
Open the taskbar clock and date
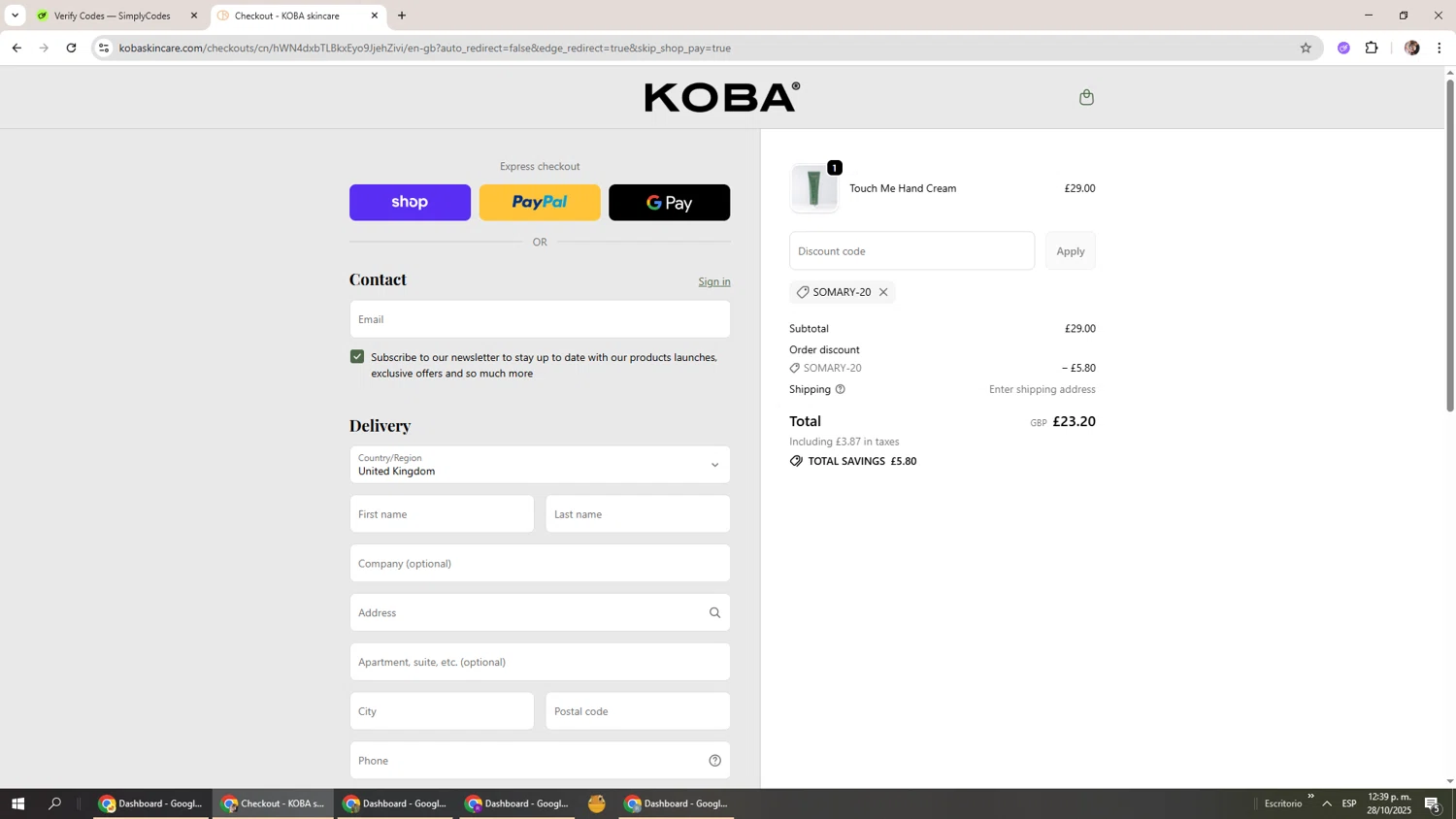(x=1389, y=803)
